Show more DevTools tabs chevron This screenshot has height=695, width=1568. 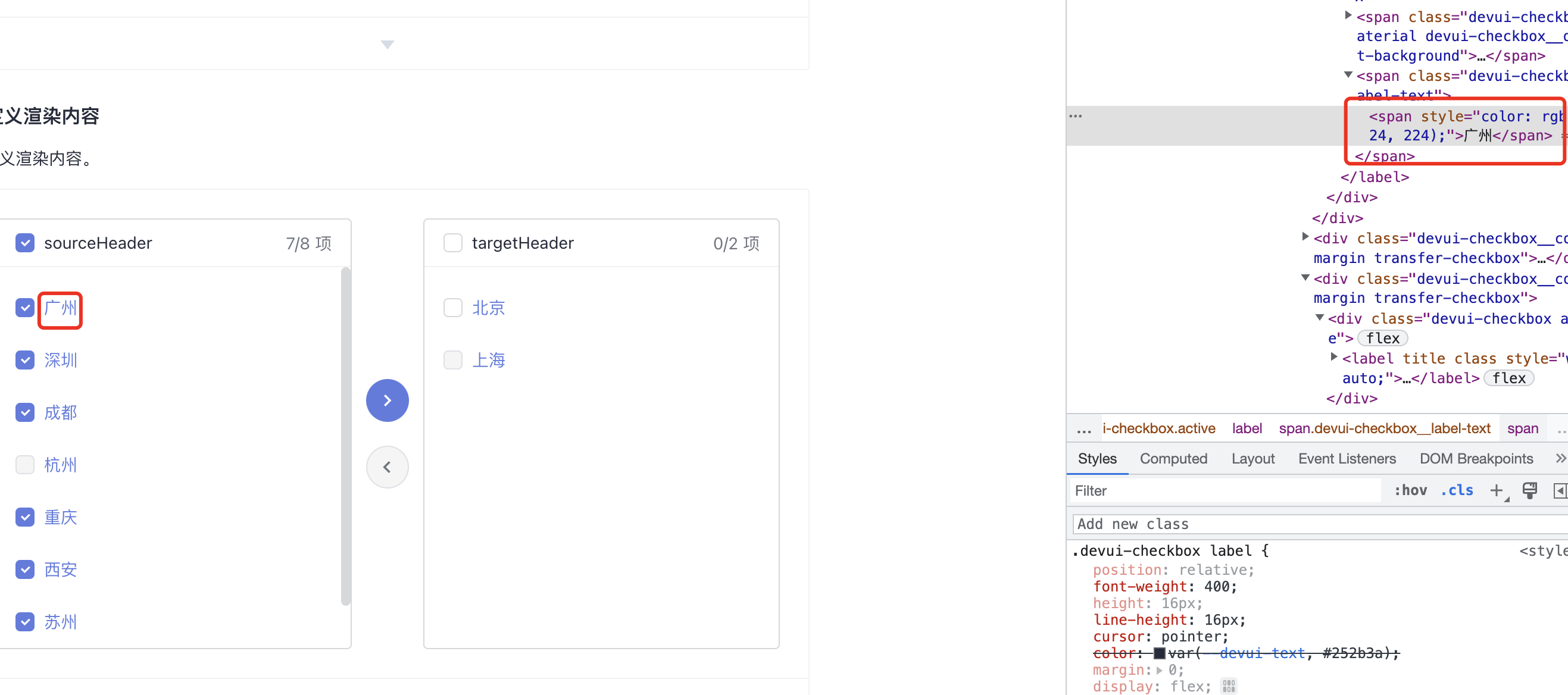(1560, 458)
